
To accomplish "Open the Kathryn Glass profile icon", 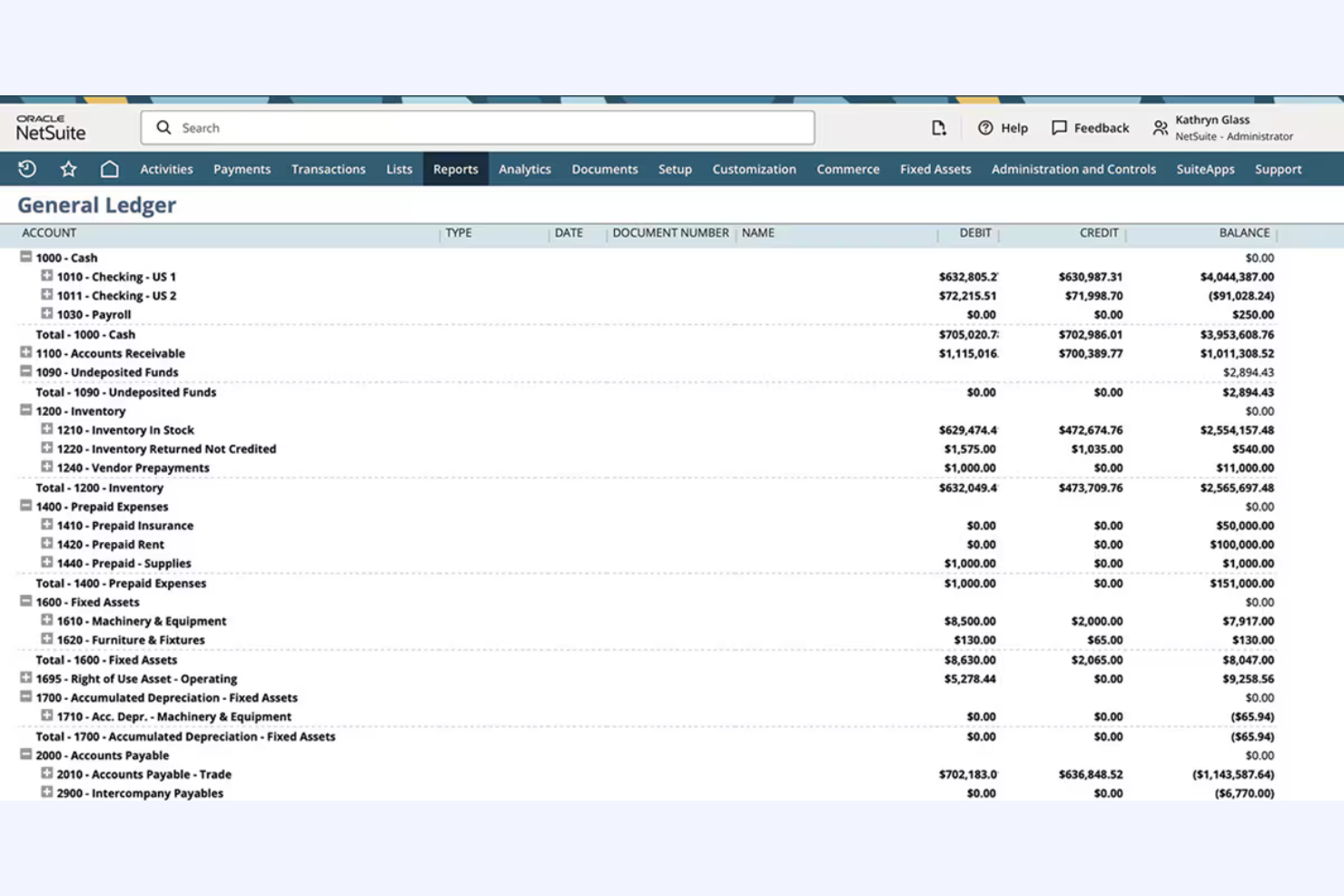I will 1160,128.
